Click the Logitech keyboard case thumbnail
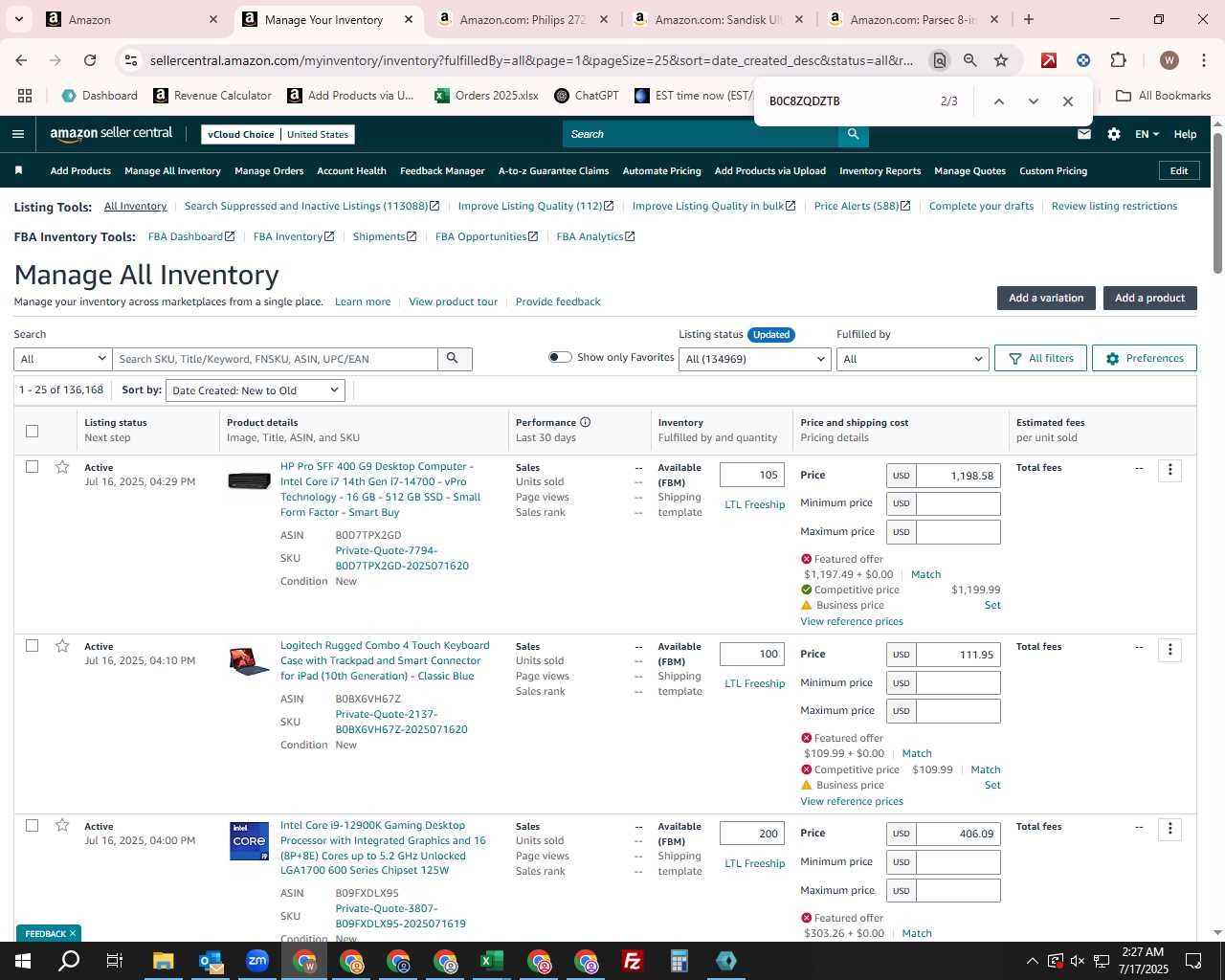The height and width of the screenshot is (980, 1225). [x=249, y=661]
